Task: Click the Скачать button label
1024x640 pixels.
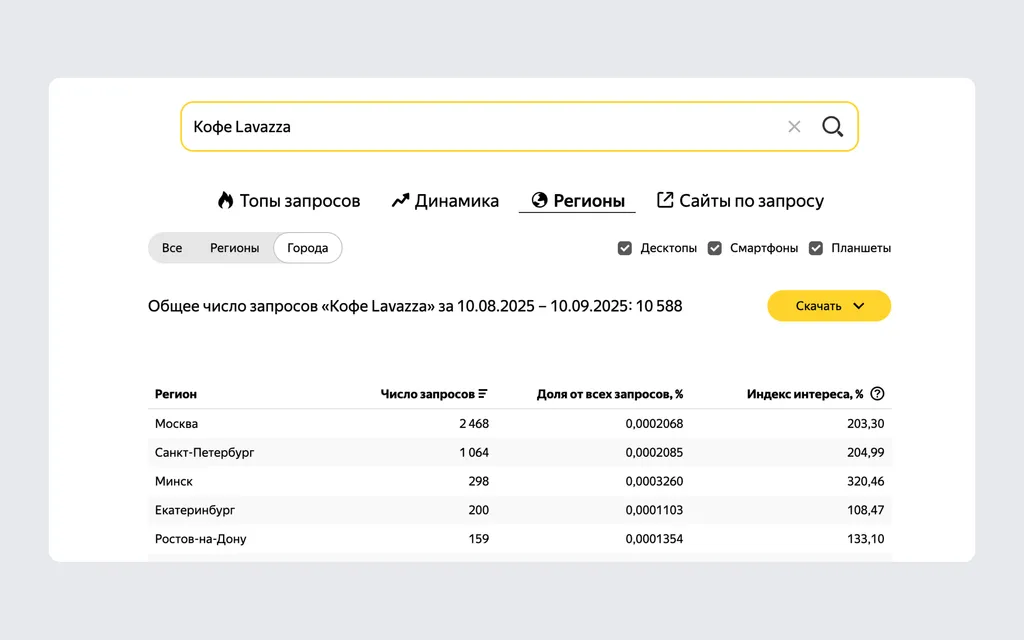Action: point(818,306)
